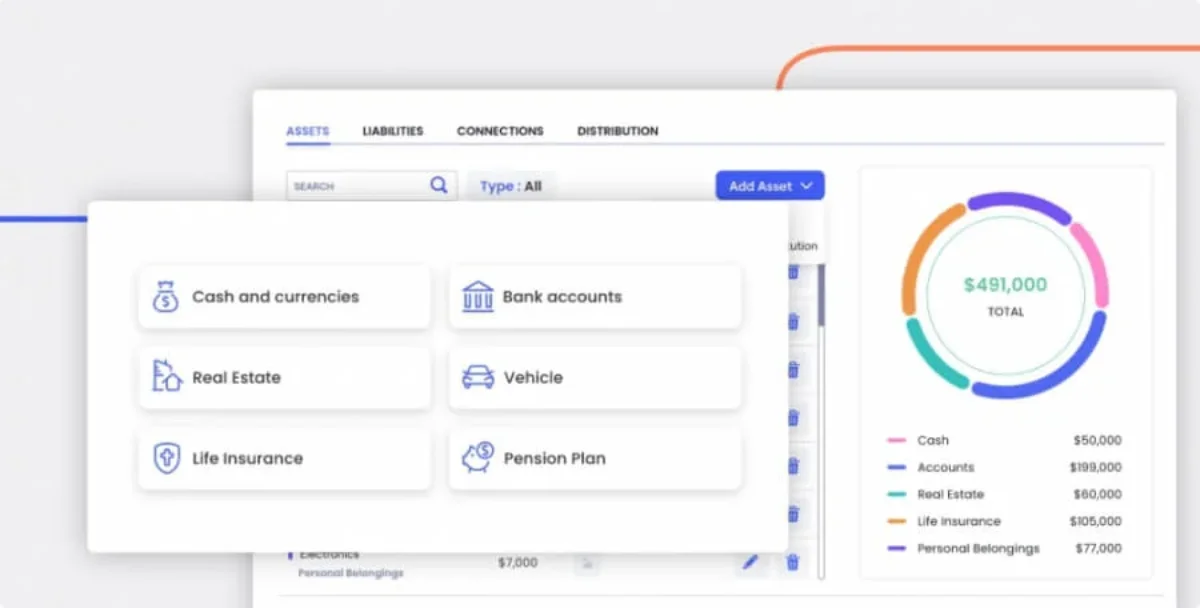The height and width of the screenshot is (608, 1200).
Task: Open the Type: All filter dropdown
Action: (x=510, y=185)
